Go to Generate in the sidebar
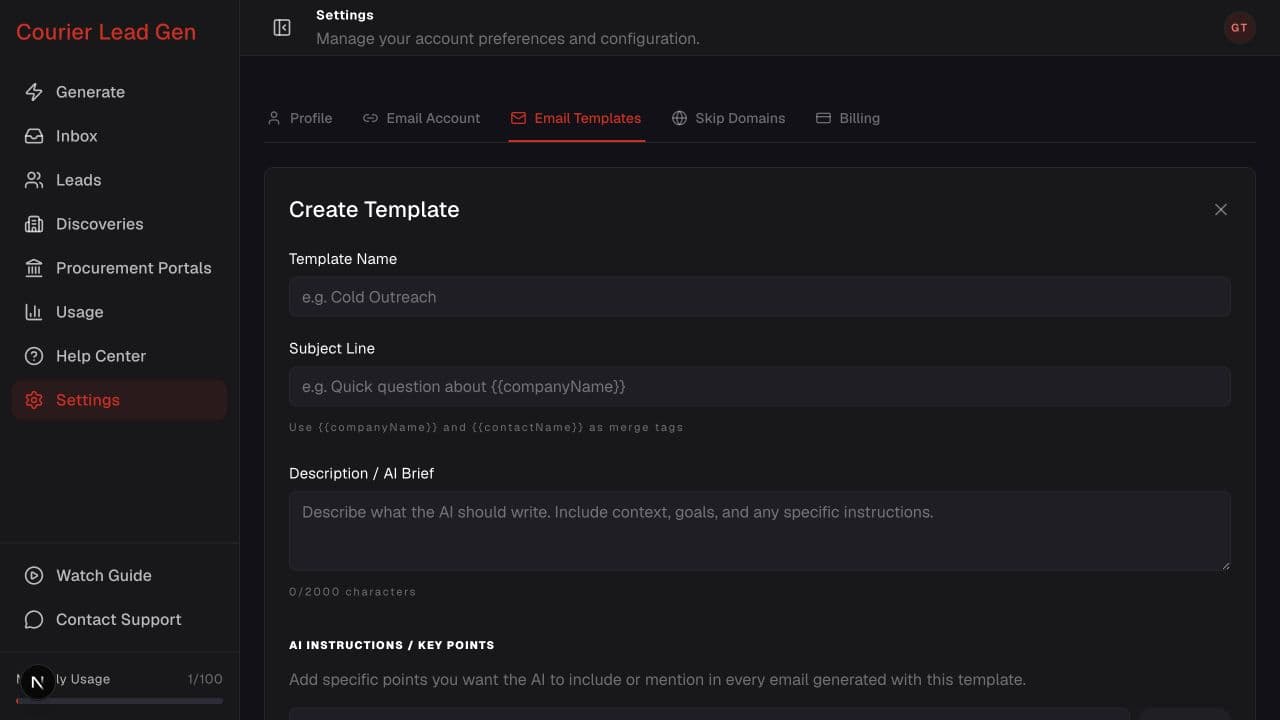Viewport: 1280px width, 720px height. coord(119,92)
